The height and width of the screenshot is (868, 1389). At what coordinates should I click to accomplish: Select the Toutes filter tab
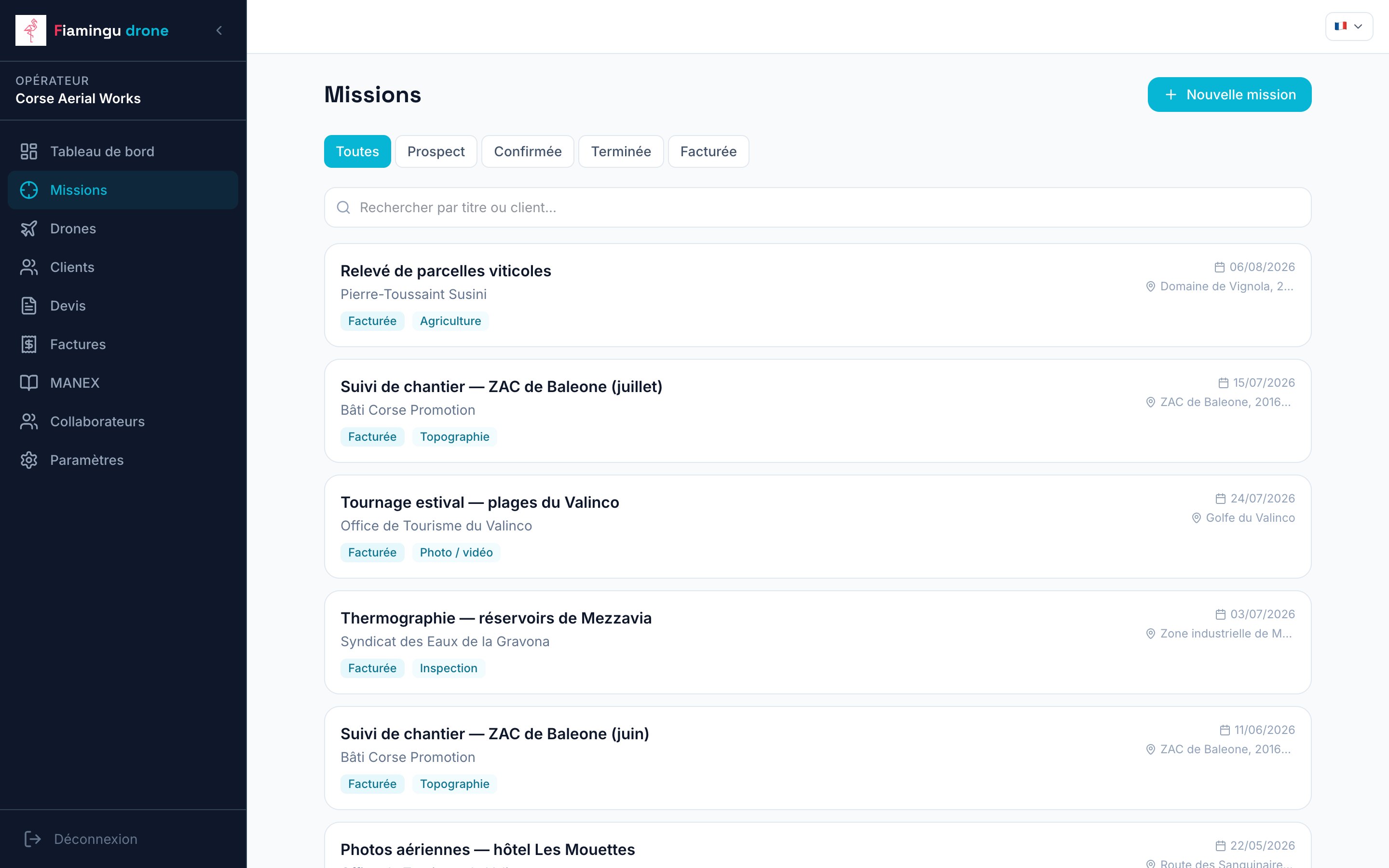coord(357,151)
